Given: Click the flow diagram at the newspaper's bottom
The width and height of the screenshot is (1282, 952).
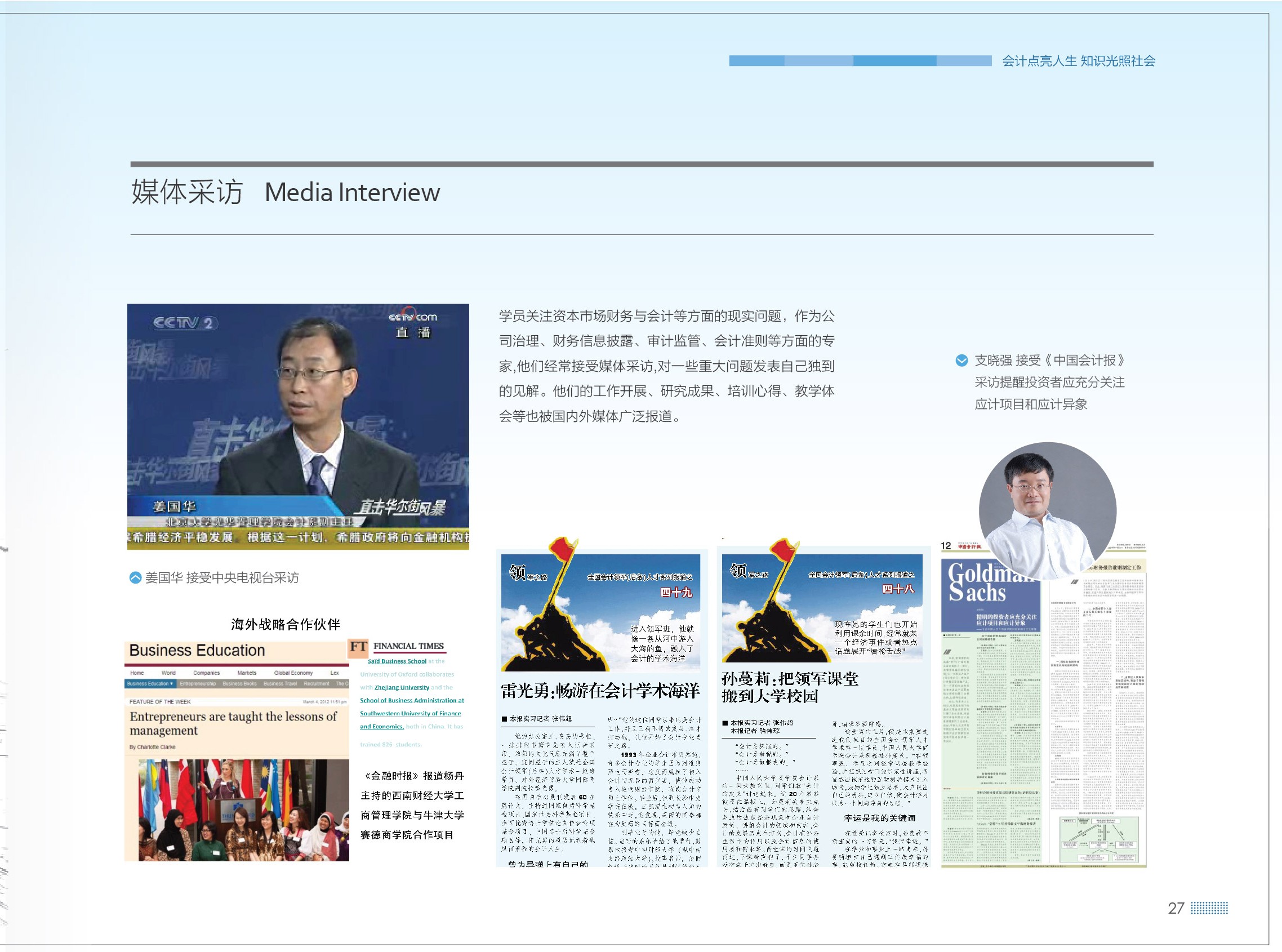Looking at the screenshot, I should click(x=1100, y=840).
